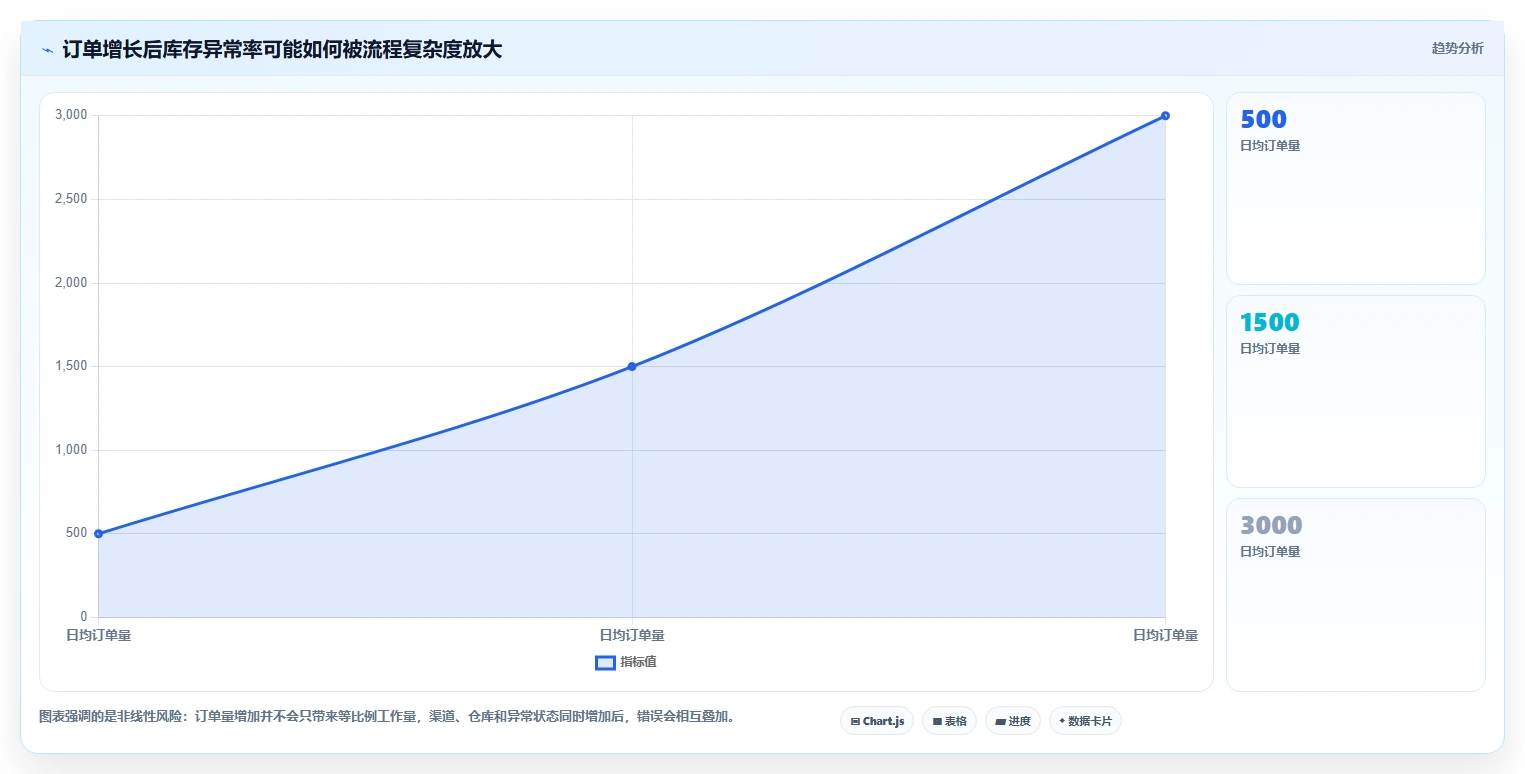Click the card number 1500
The image size is (1525, 774).
pos(1270,322)
